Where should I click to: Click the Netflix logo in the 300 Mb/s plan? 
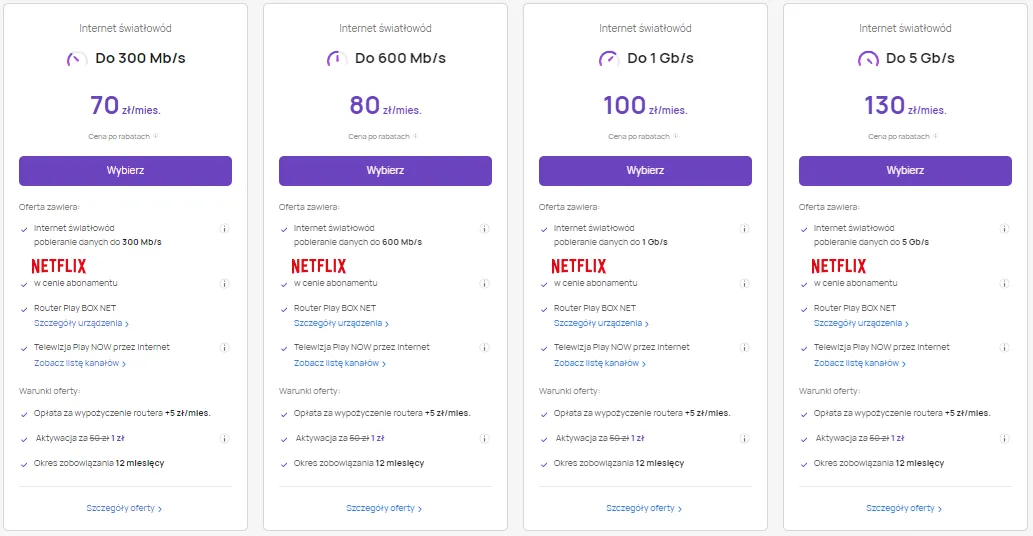(x=58, y=266)
